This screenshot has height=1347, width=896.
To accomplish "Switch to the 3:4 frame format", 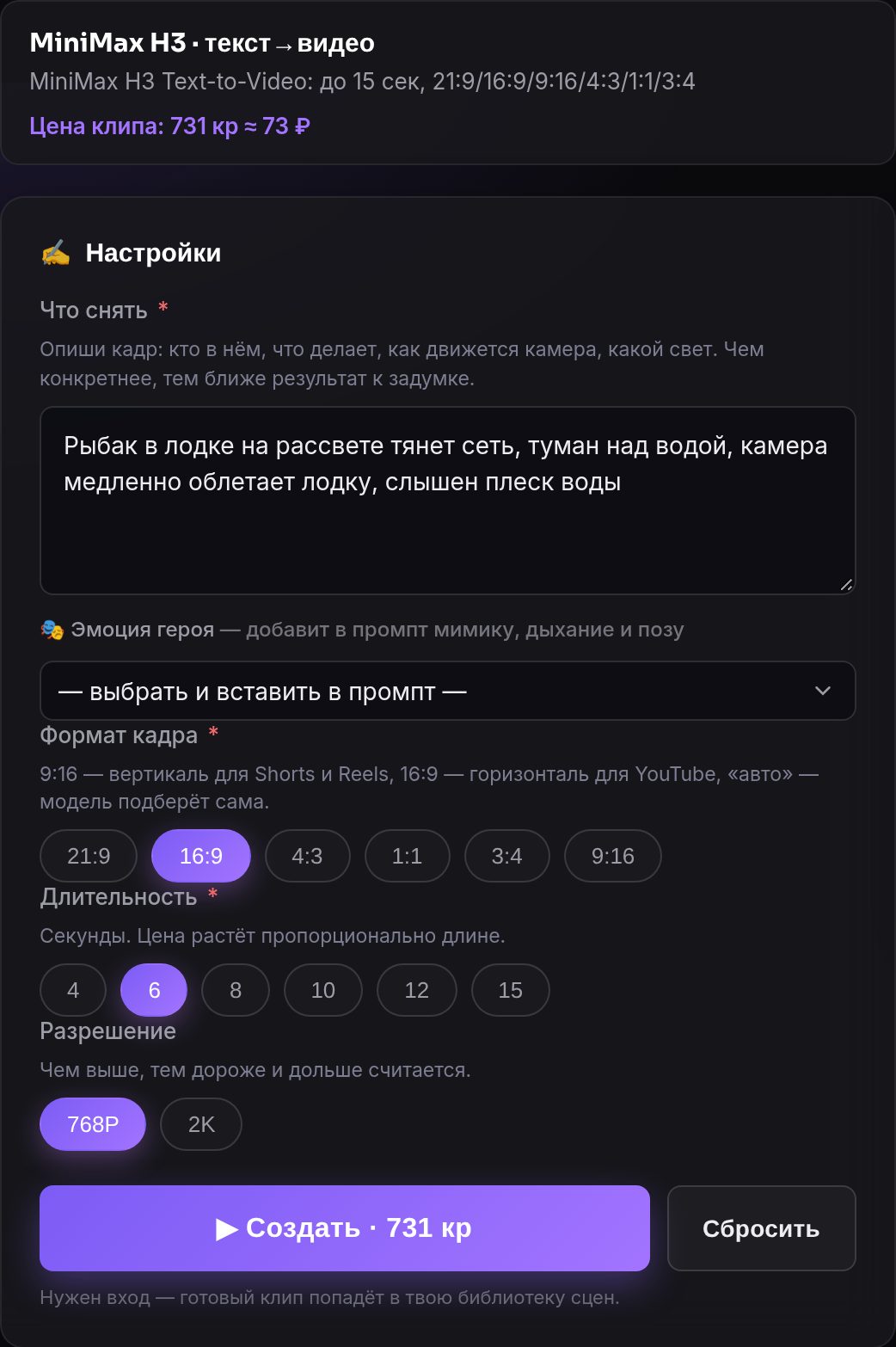I will point(506,856).
